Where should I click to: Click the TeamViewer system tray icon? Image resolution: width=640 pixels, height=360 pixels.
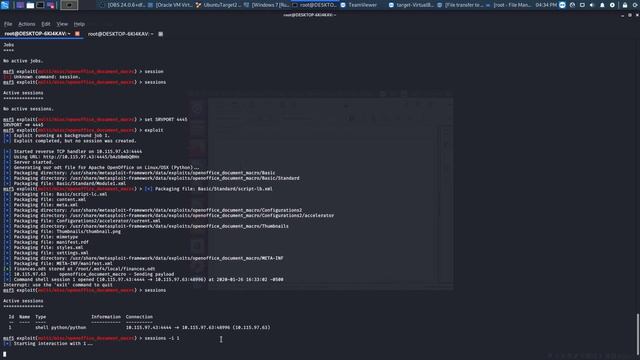562,5
